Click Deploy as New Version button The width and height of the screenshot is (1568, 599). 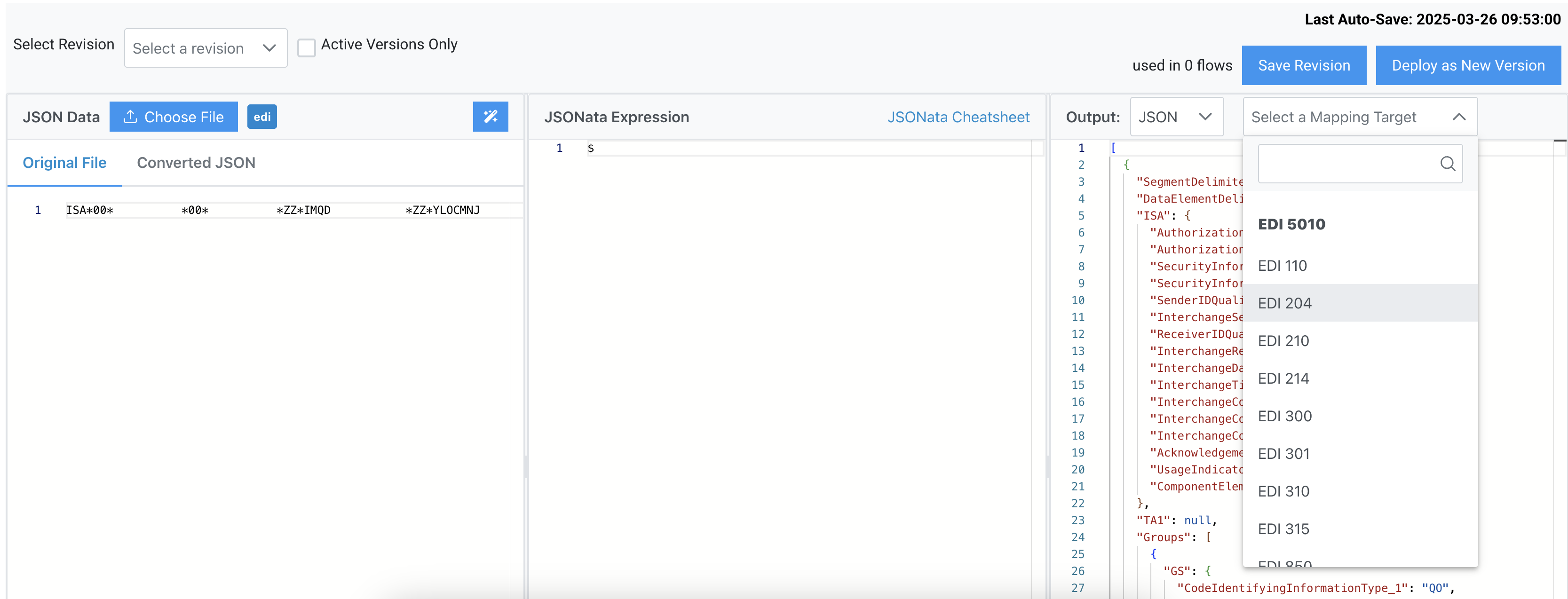1467,65
